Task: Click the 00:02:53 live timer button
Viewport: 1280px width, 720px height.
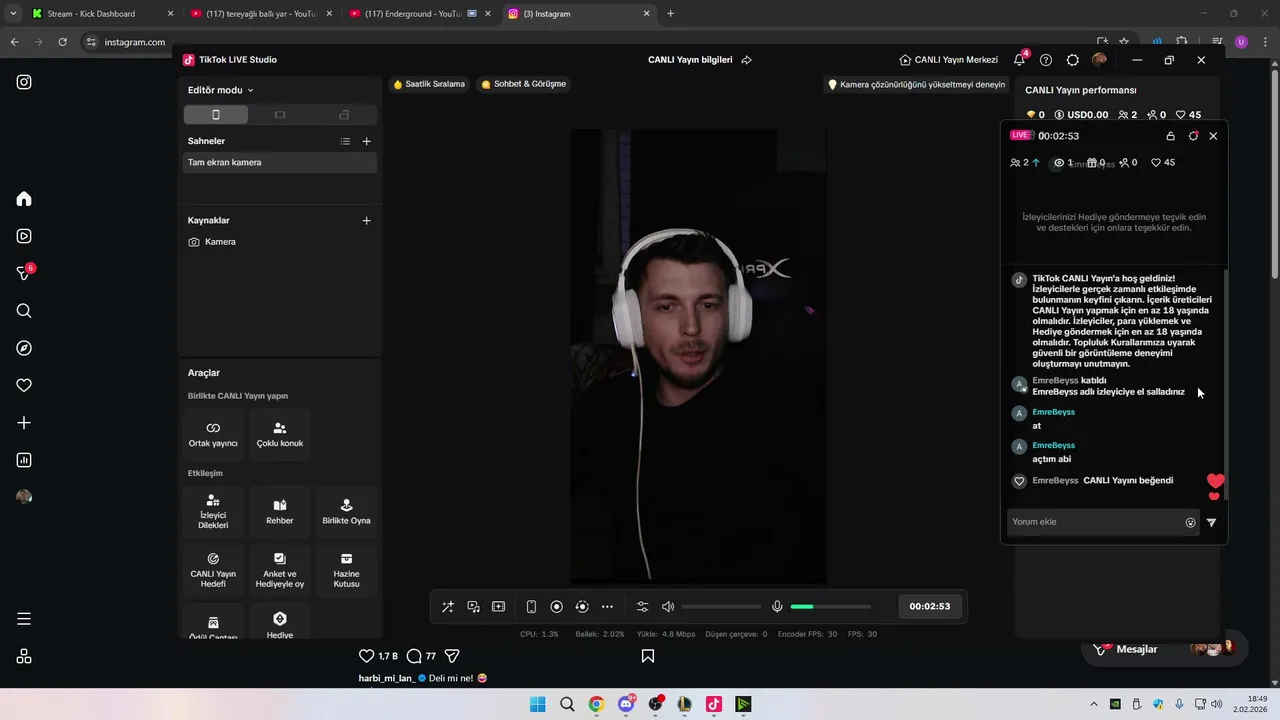Action: click(x=930, y=606)
